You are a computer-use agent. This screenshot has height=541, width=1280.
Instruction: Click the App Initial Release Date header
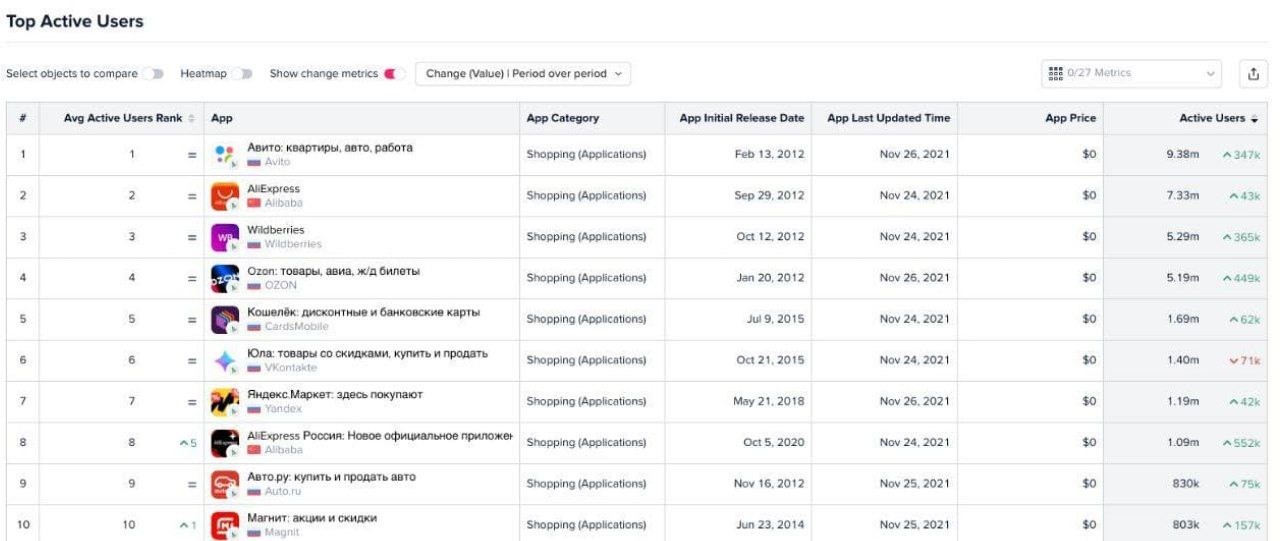741,118
